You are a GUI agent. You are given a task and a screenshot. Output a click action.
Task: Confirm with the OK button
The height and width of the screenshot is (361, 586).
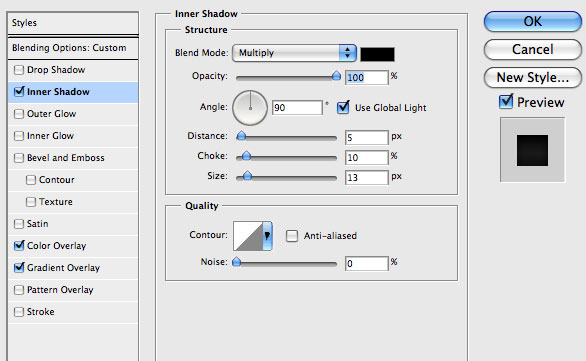[x=533, y=21]
